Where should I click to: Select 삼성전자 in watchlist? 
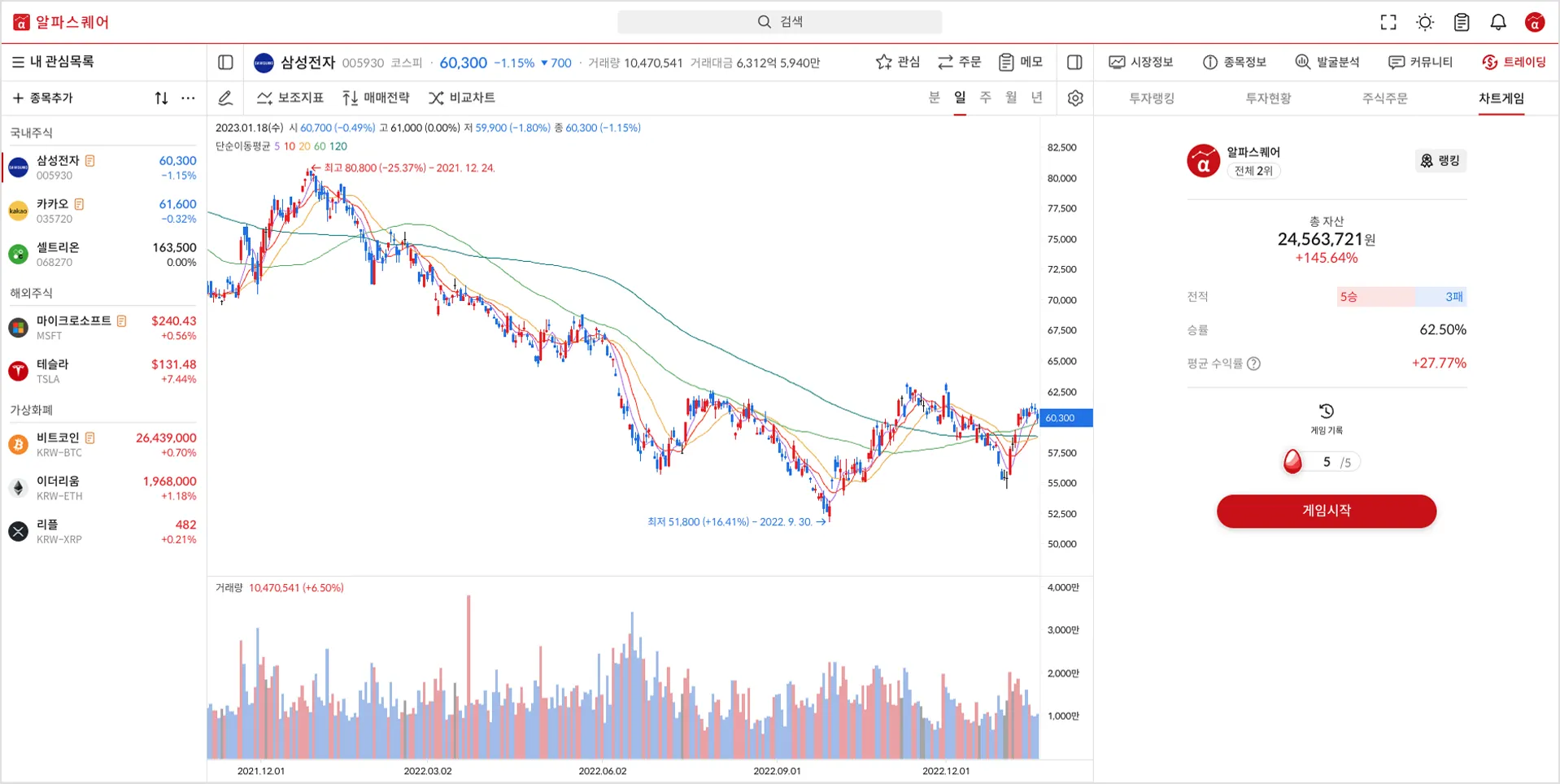point(103,168)
